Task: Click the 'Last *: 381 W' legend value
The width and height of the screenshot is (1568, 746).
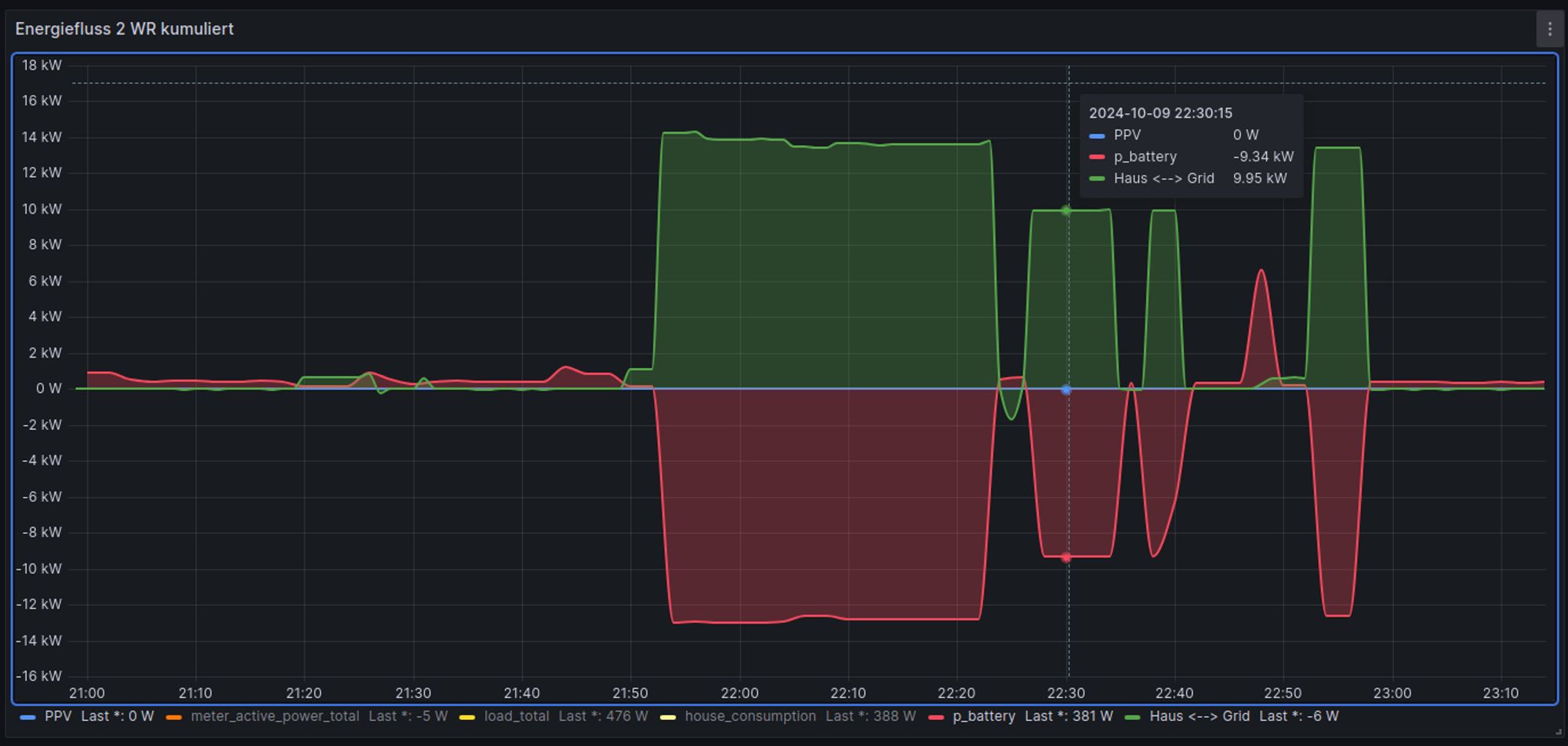Action: (x=1069, y=716)
